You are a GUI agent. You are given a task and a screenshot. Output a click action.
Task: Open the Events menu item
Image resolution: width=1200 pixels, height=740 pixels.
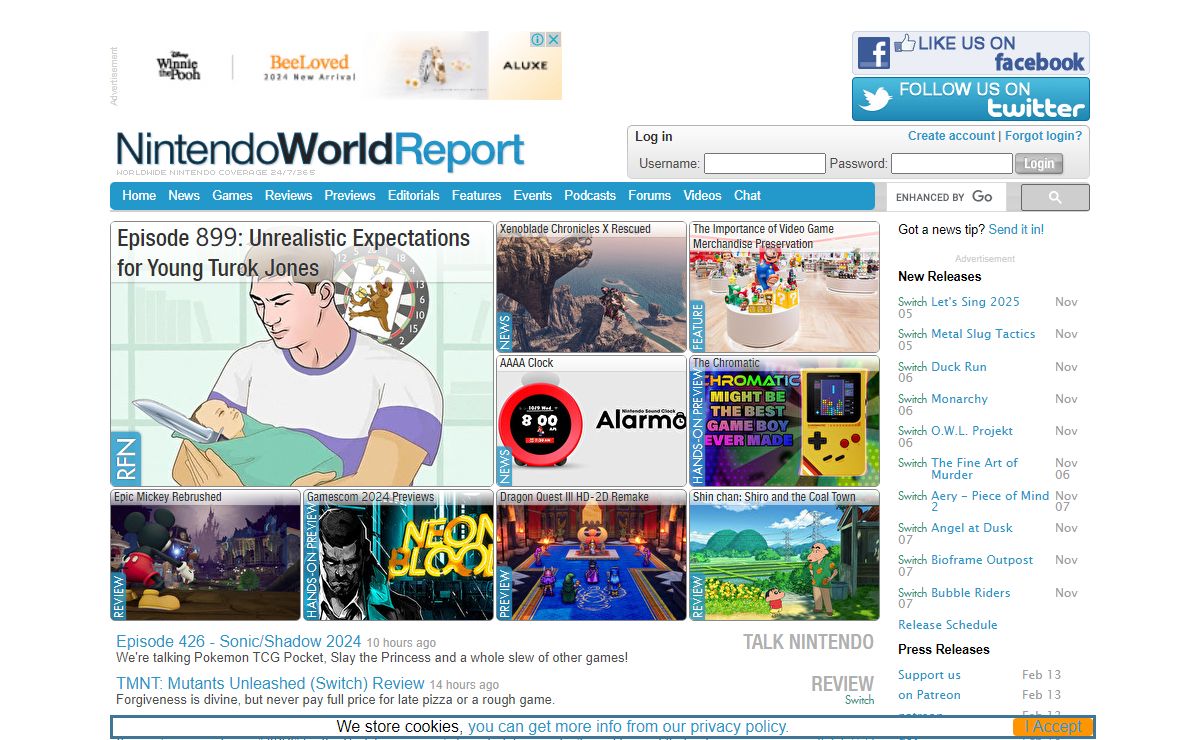click(533, 196)
